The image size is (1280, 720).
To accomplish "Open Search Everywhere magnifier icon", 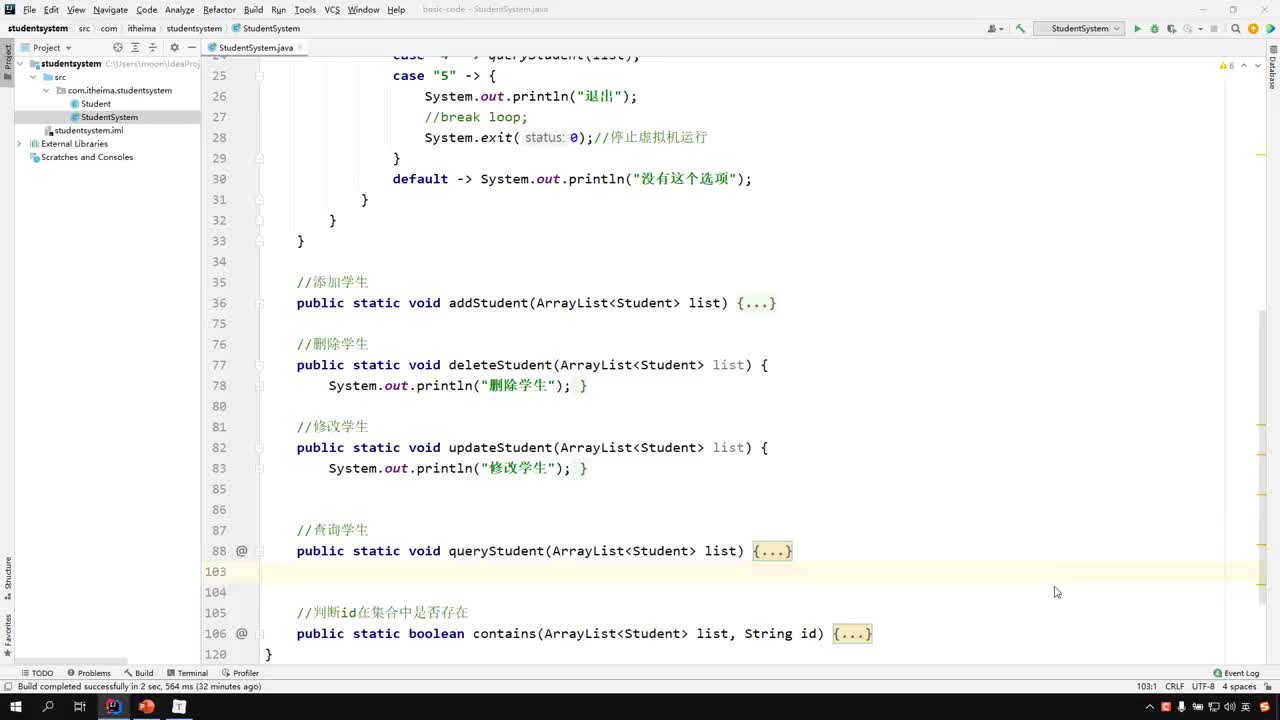I will tap(1235, 29).
